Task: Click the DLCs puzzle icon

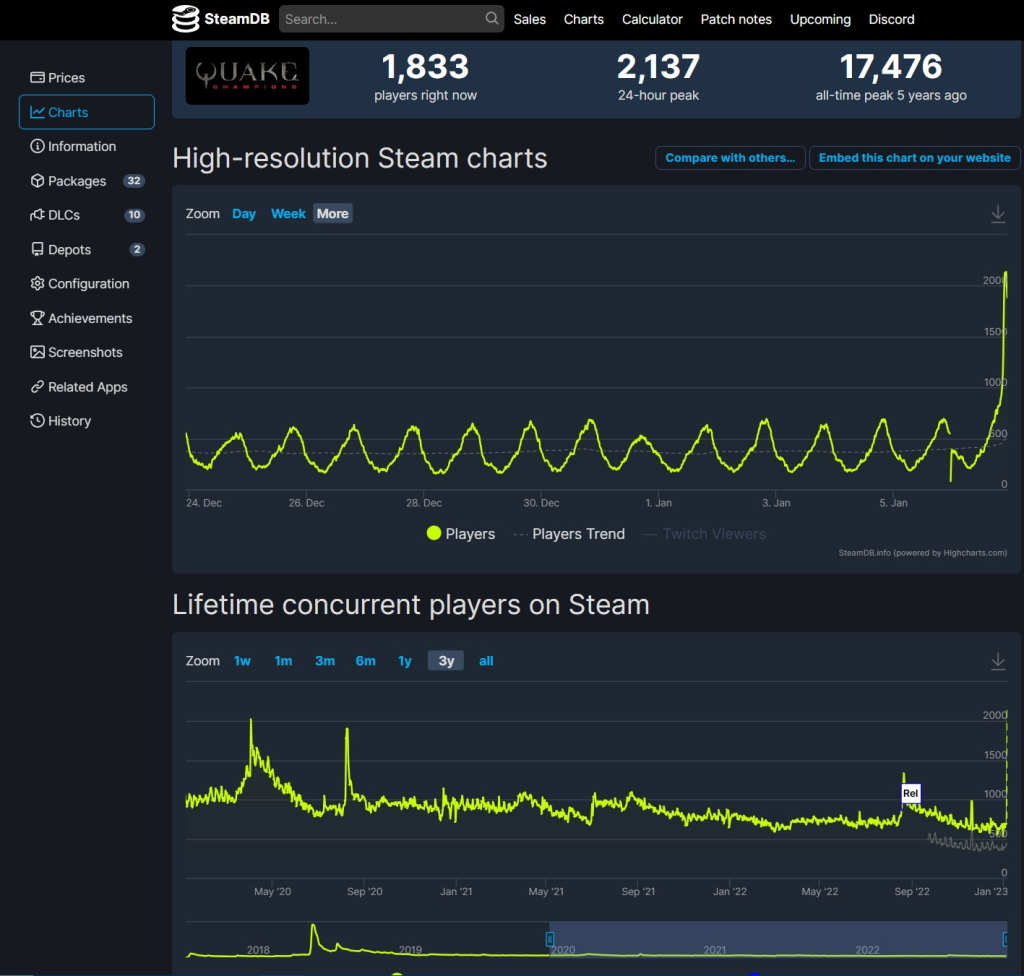Action: (37, 215)
